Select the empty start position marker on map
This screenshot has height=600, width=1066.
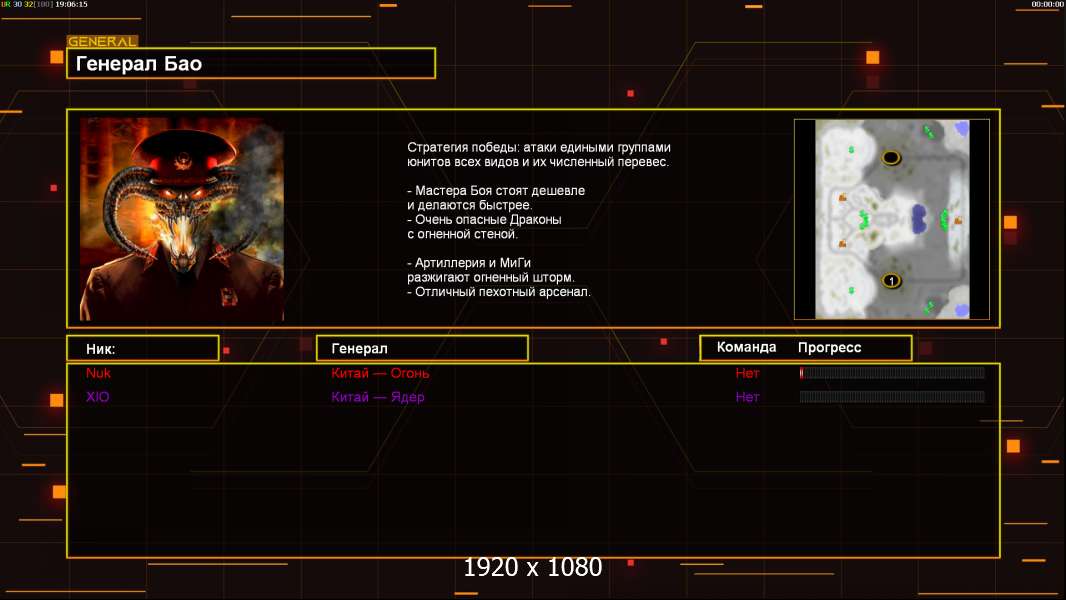[x=891, y=158]
